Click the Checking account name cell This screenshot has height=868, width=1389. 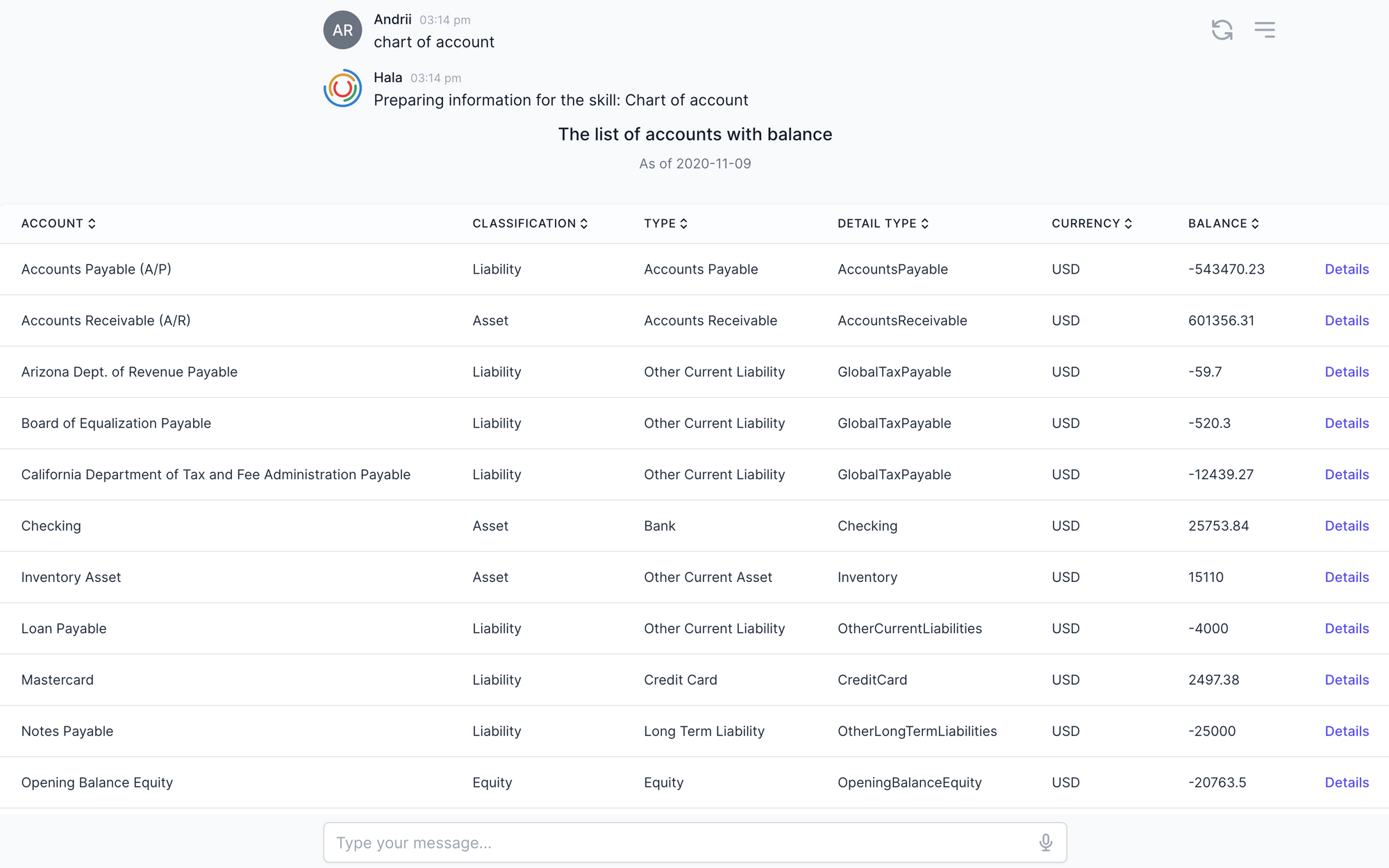pos(51,526)
